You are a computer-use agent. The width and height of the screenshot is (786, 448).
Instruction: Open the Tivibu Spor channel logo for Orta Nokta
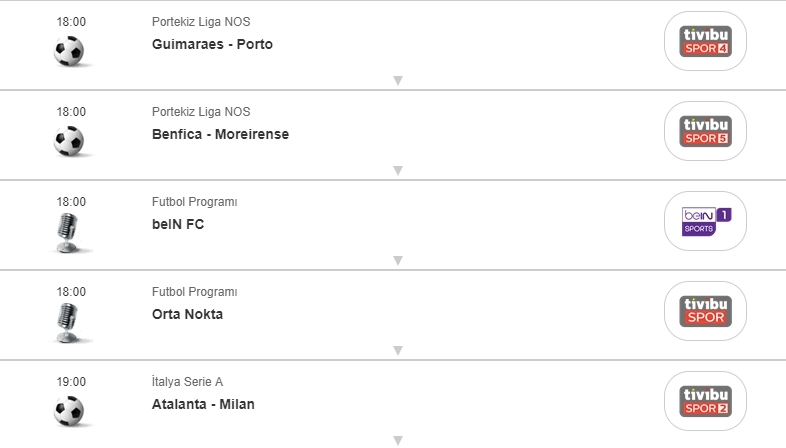click(x=705, y=311)
